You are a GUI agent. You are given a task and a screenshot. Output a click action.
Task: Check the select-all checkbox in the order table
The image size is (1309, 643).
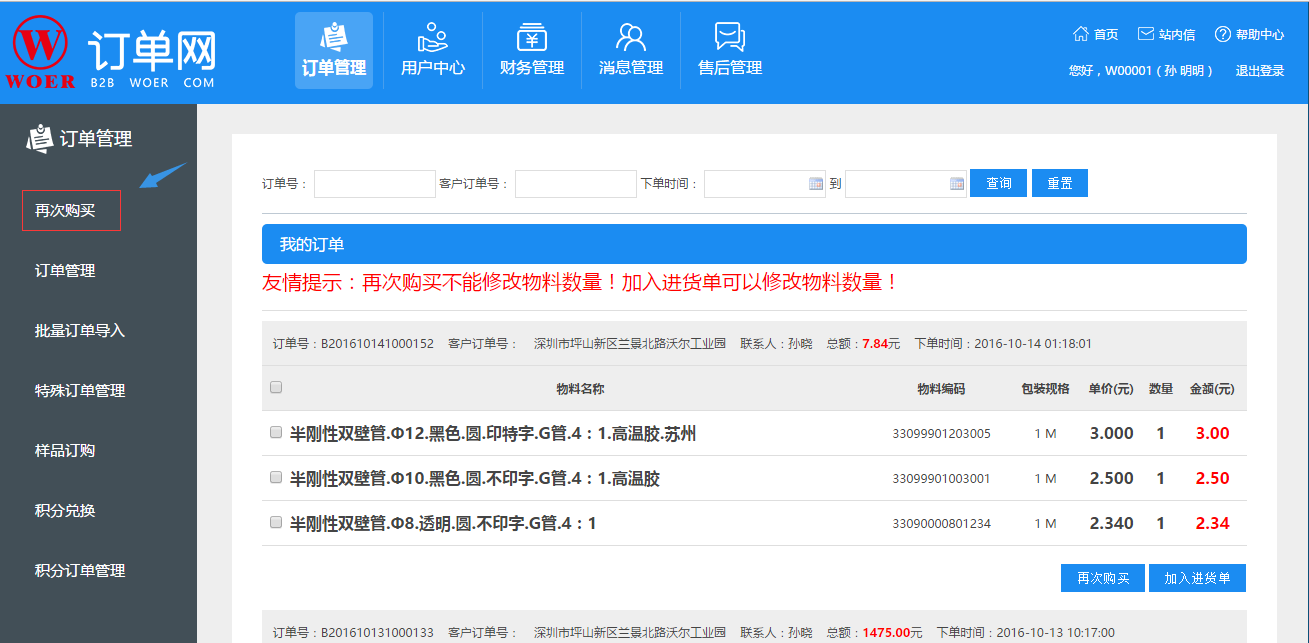click(x=276, y=388)
